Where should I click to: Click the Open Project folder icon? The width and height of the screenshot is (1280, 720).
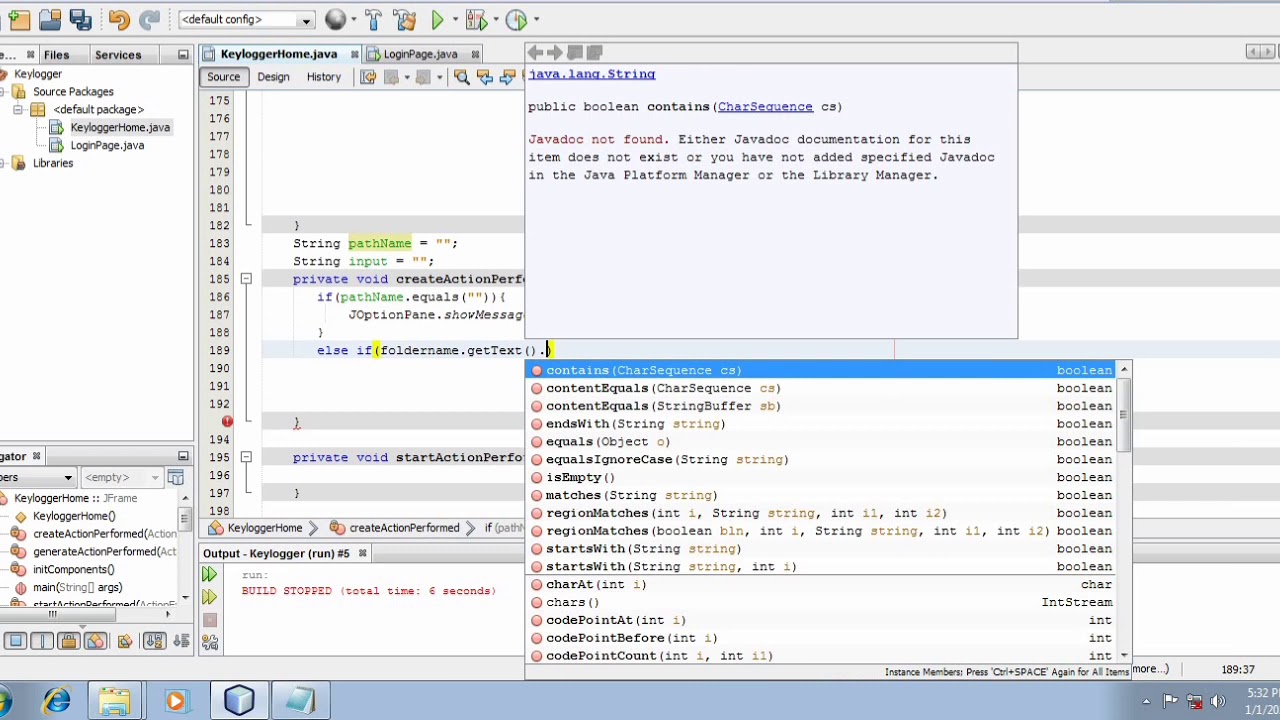(x=50, y=19)
